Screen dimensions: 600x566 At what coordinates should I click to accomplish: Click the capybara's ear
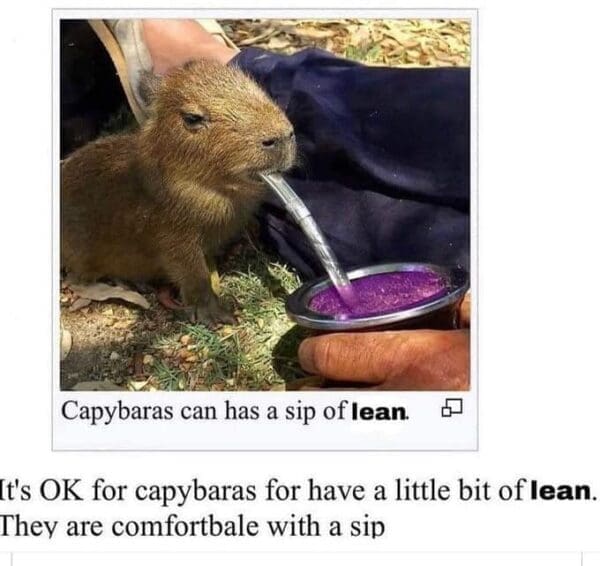[149, 88]
